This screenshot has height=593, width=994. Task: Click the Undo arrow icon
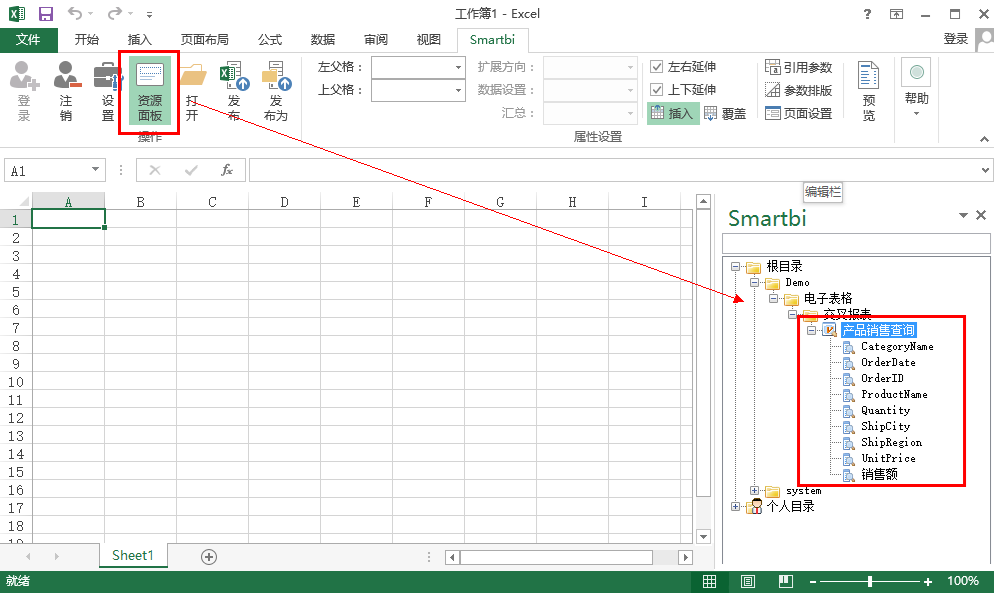[x=75, y=13]
